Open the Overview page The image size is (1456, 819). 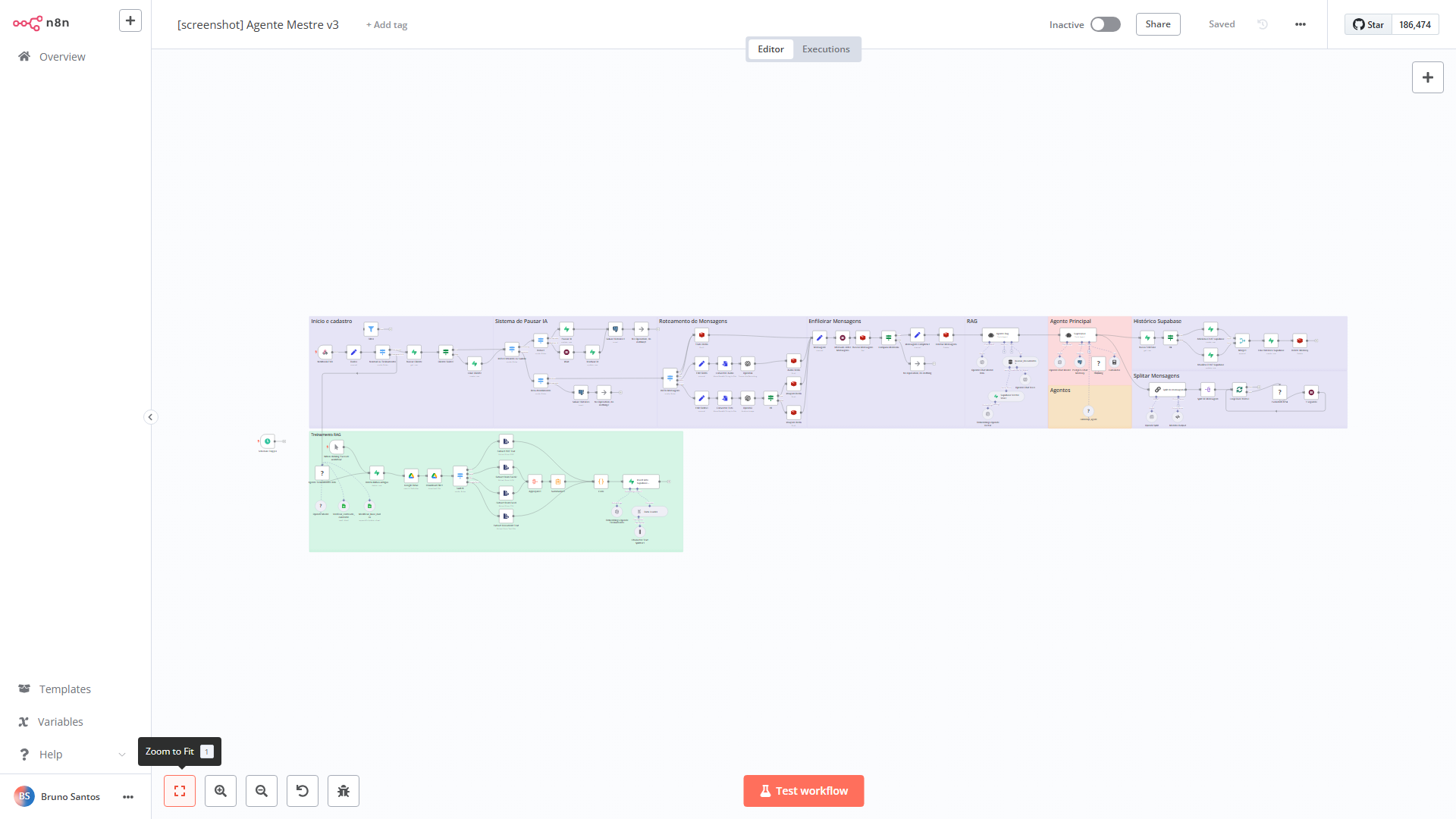pos(62,57)
